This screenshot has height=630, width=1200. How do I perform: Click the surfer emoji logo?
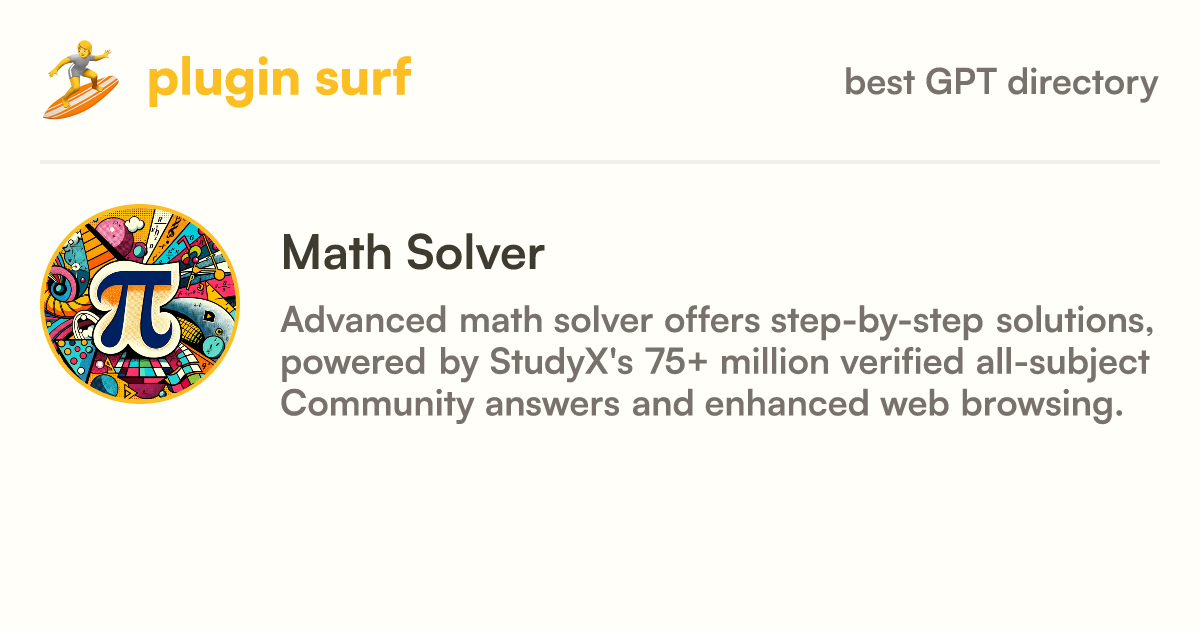coord(81,79)
